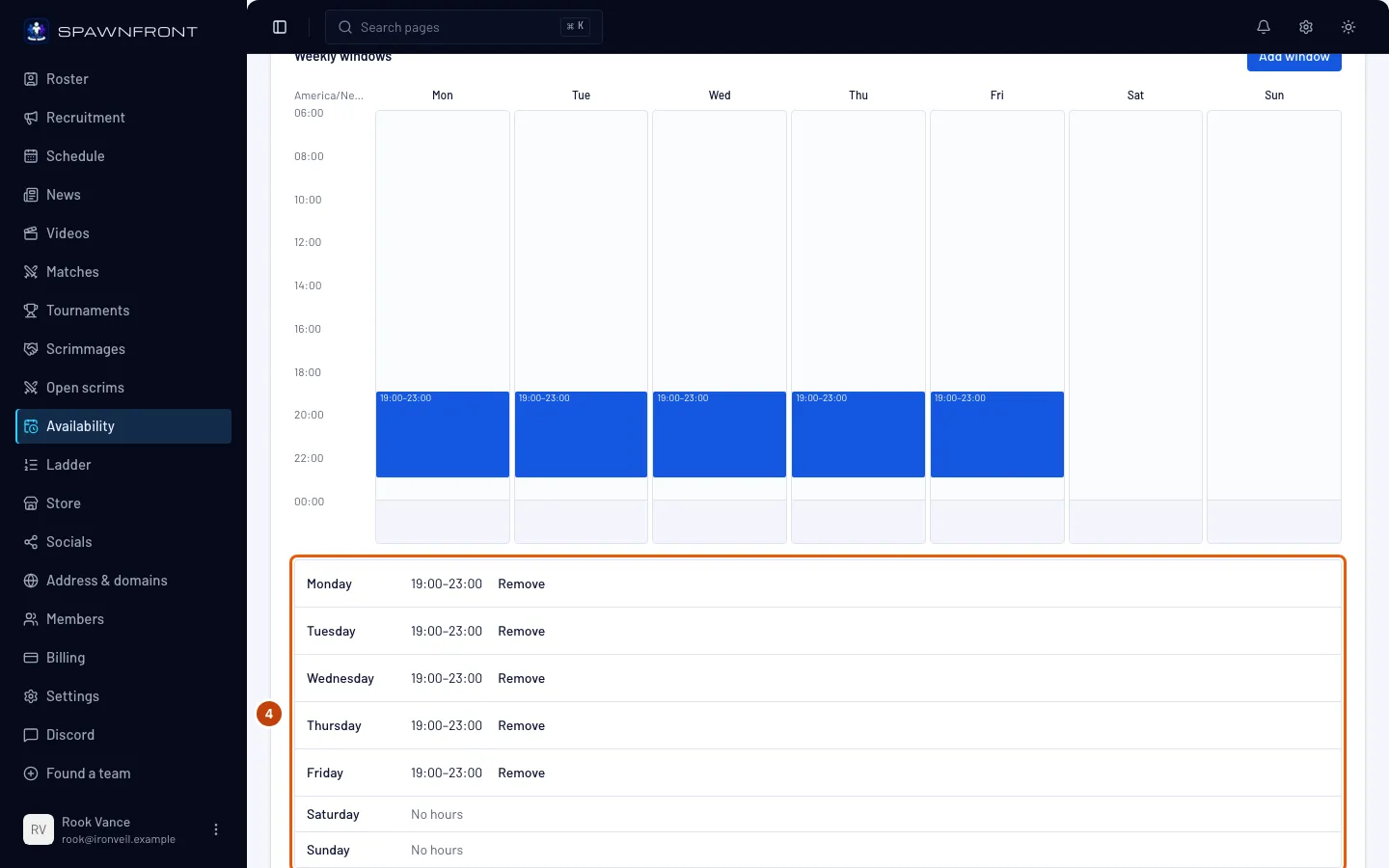
Task: Open the notifications bell
Action: 1264,27
